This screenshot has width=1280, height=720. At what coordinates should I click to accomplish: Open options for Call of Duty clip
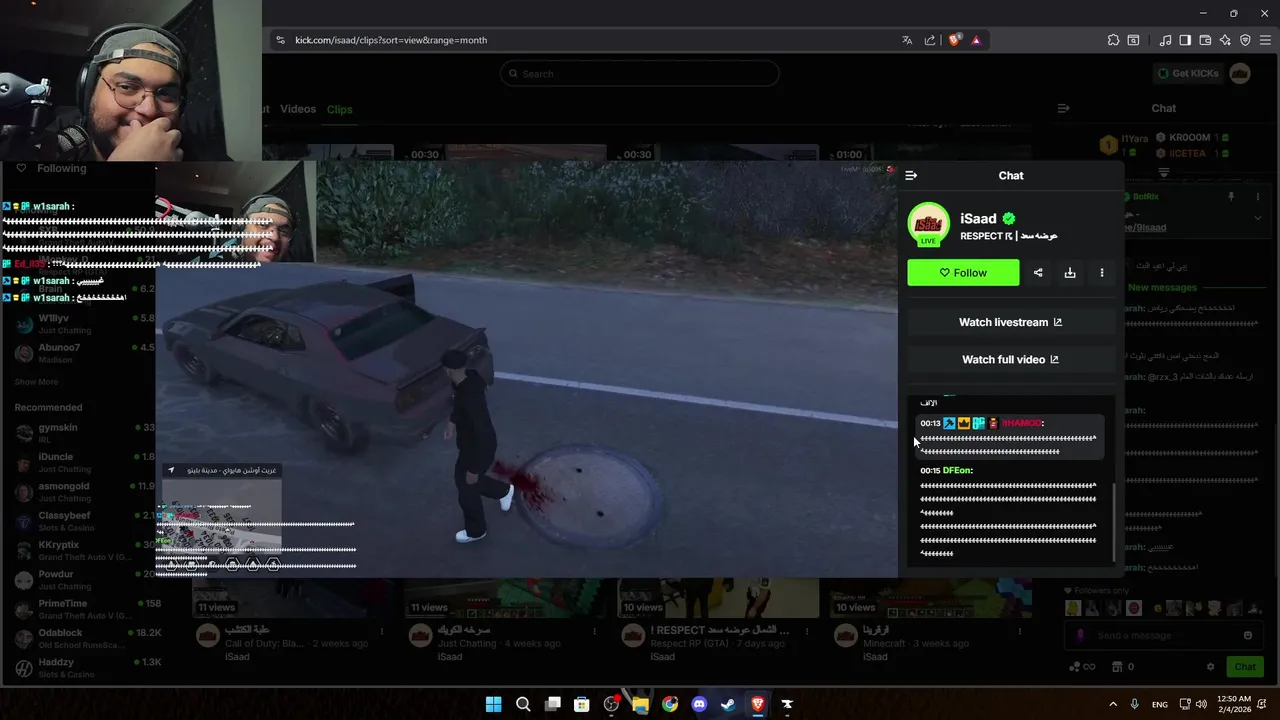[x=382, y=631]
